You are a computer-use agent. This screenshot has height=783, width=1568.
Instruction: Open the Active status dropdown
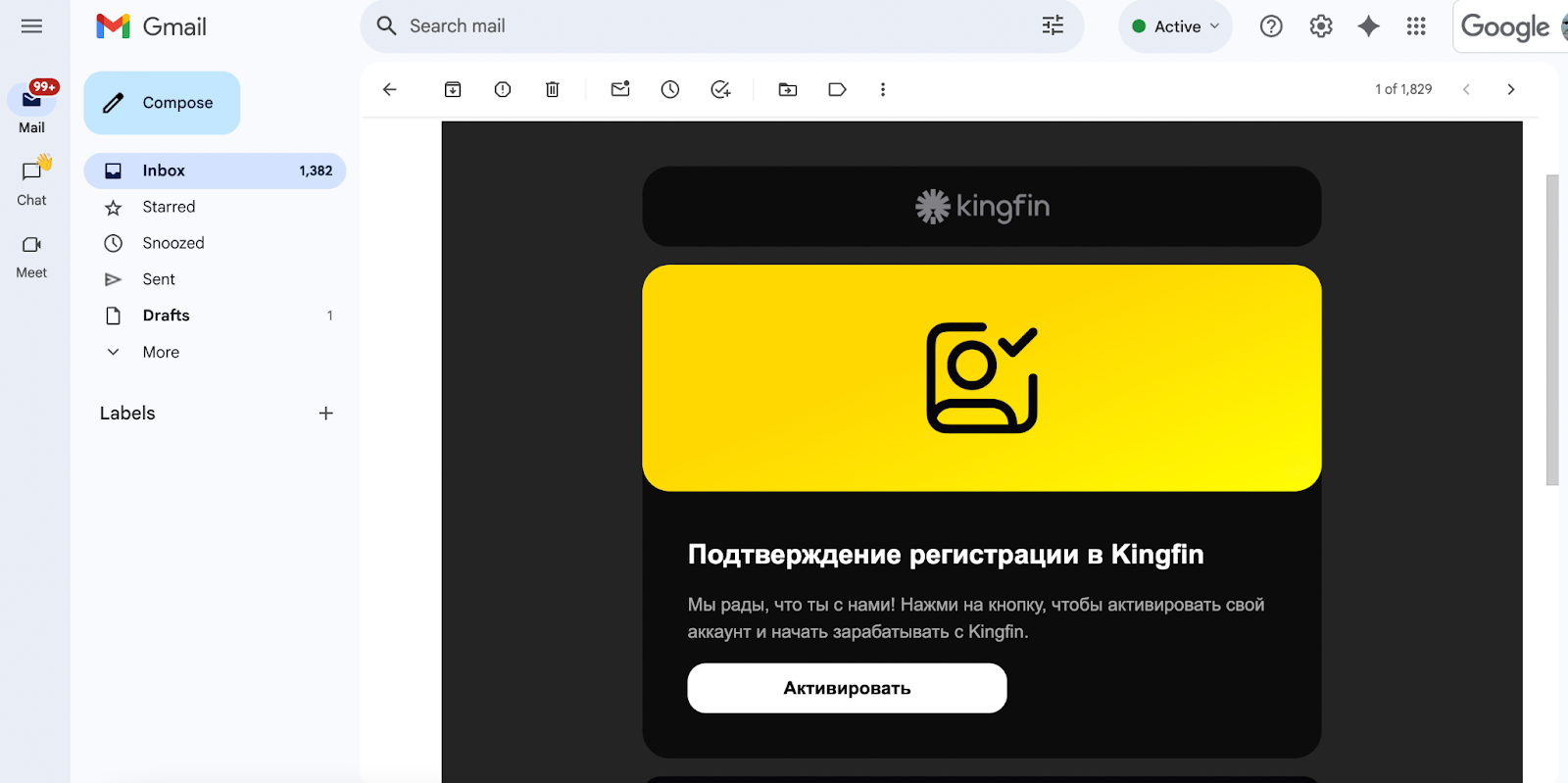point(1175,26)
